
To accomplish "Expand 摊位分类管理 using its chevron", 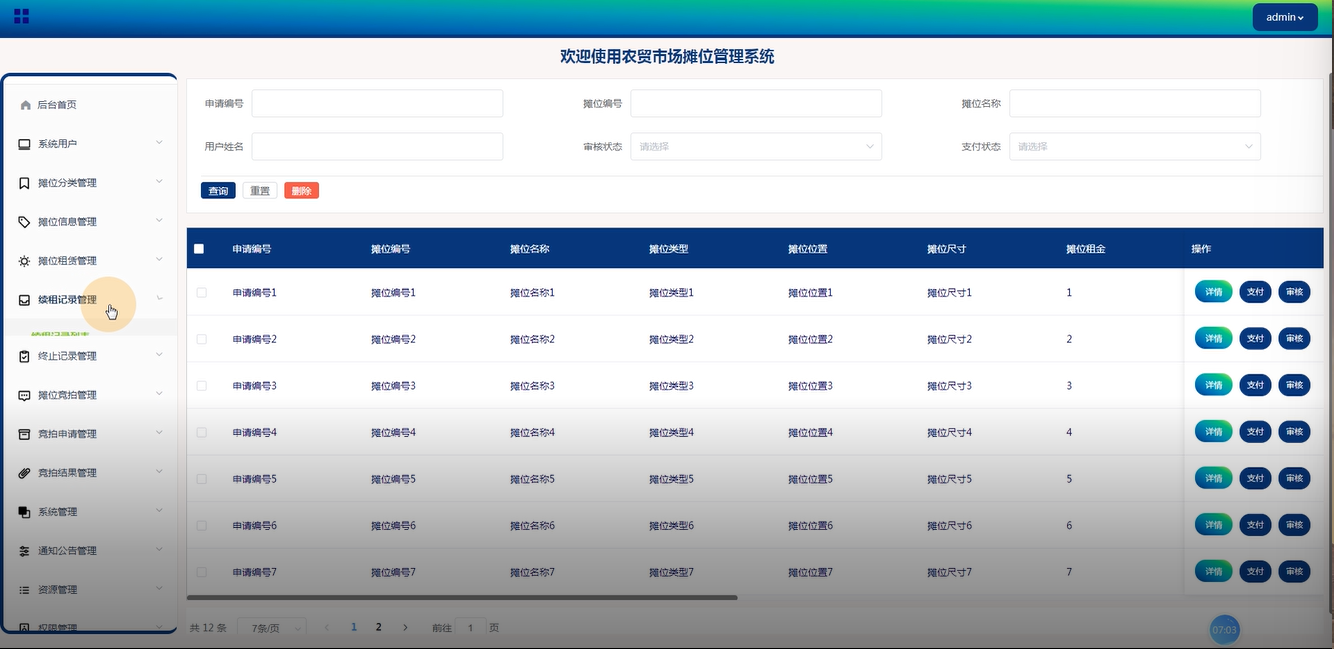I will (159, 182).
